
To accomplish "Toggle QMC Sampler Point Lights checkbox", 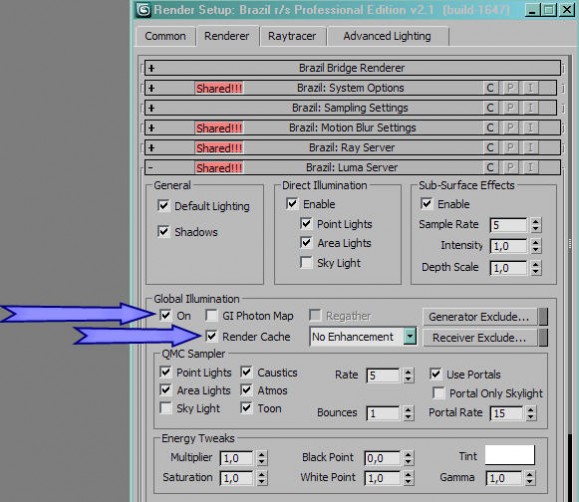I will point(165,372).
